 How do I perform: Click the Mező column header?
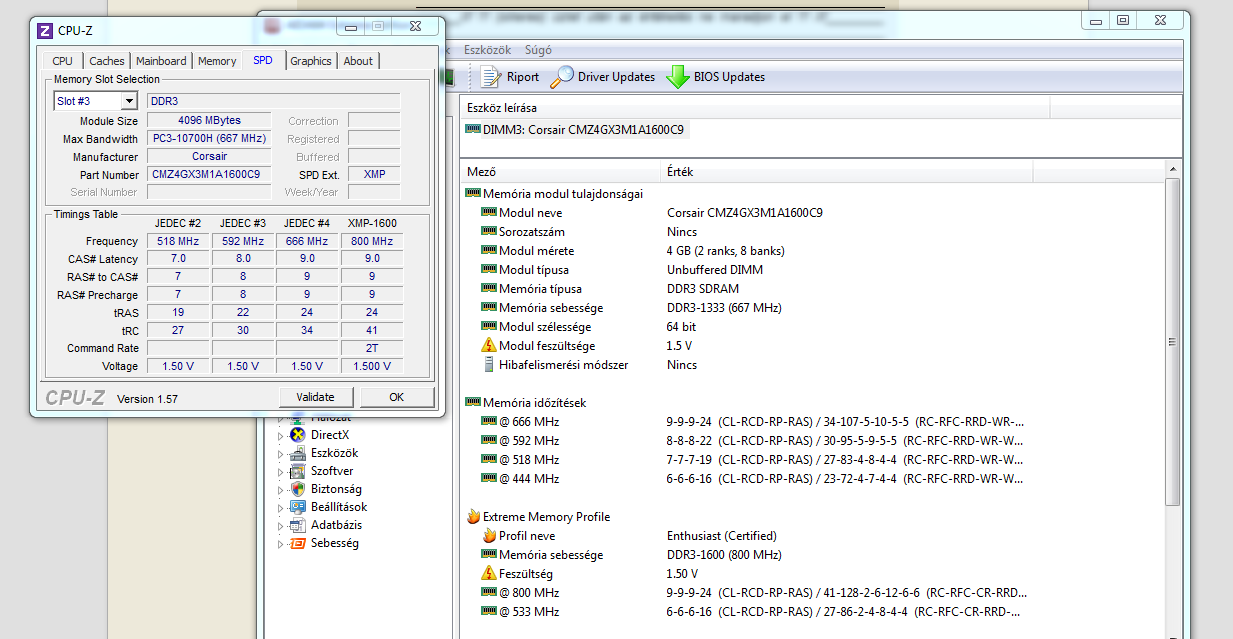click(561, 172)
